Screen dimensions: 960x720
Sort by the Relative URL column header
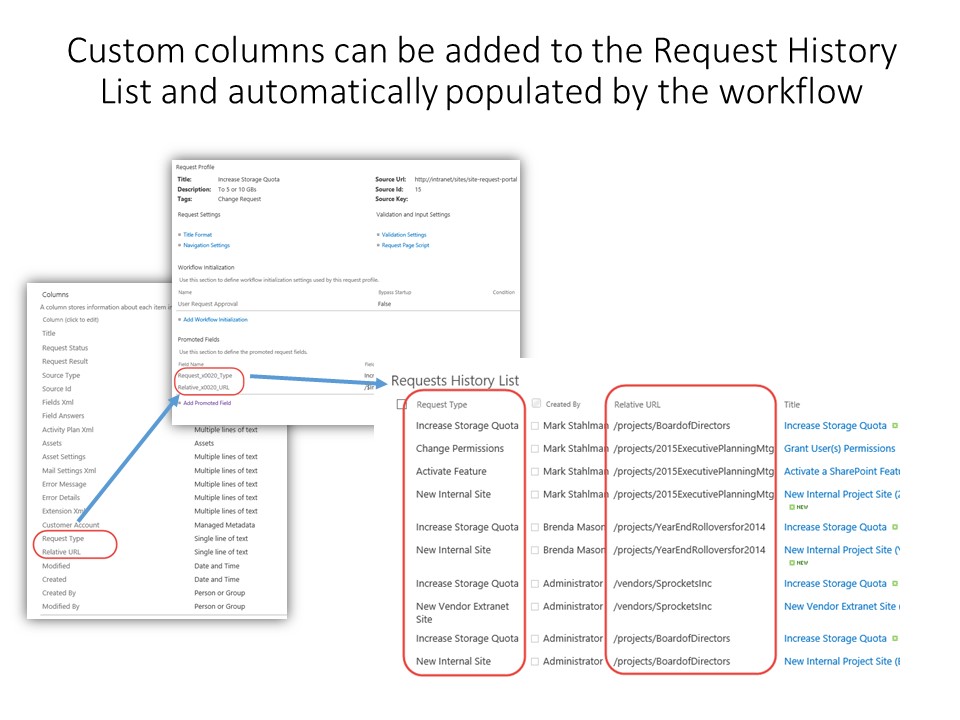(637, 405)
